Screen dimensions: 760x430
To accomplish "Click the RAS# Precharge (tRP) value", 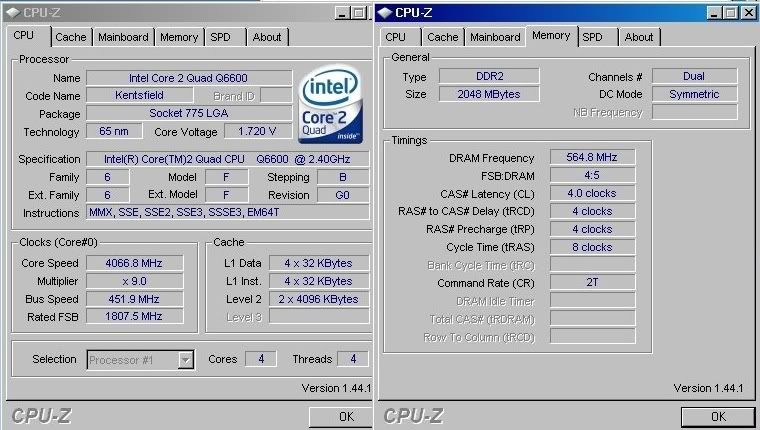I will (x=592, y=229).
